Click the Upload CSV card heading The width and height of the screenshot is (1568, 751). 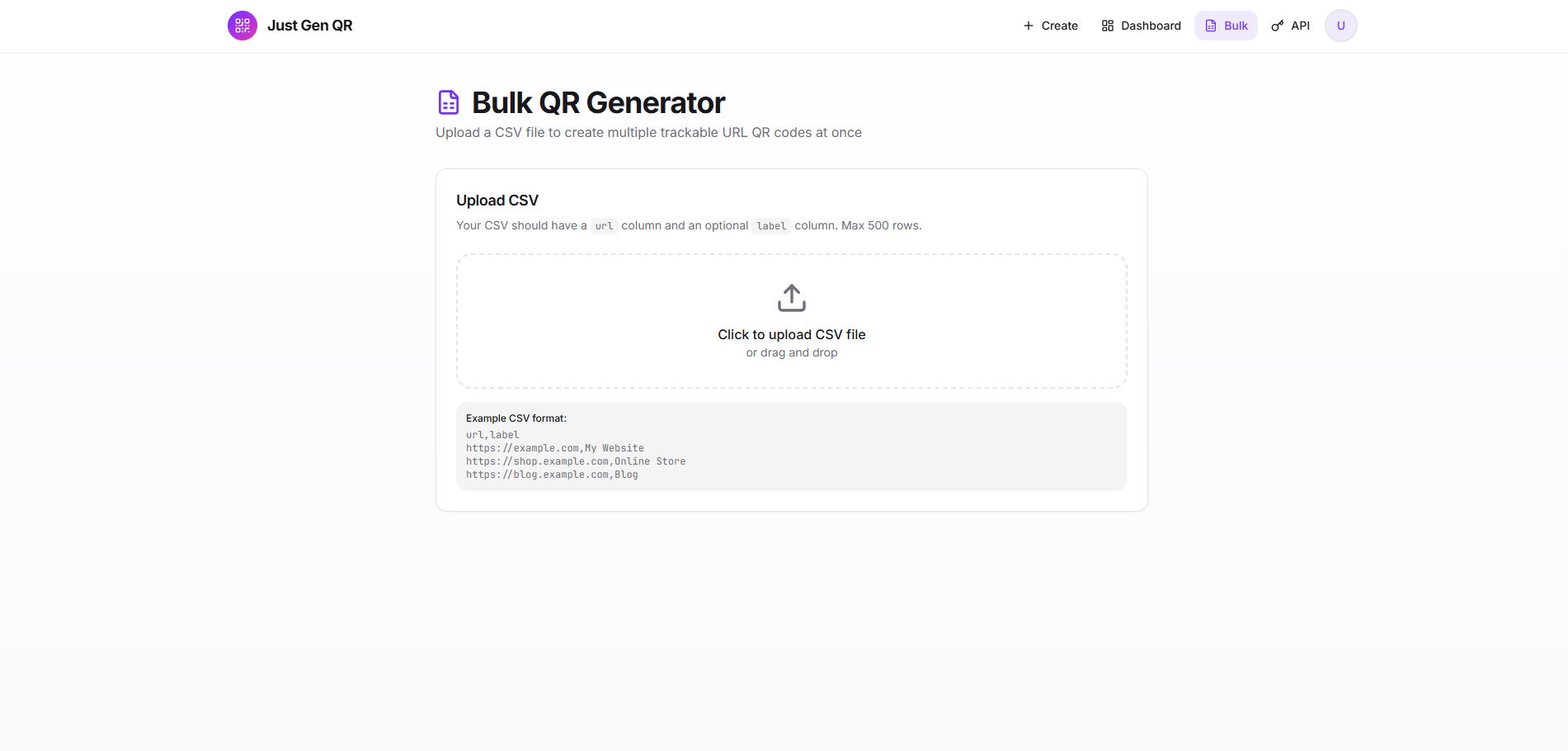coord(497,200)
